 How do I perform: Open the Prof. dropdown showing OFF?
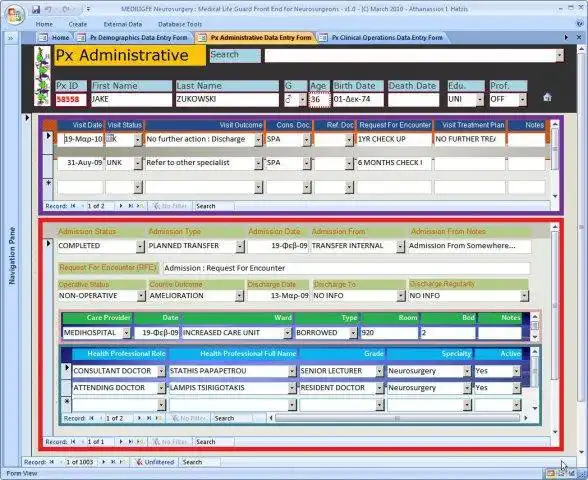522,100
